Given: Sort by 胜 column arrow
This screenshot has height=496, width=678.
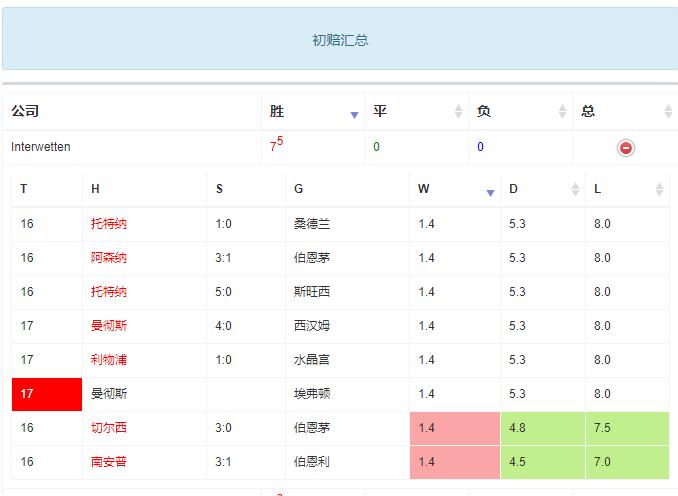Looking at the screenshot, I should coord(354,115).
